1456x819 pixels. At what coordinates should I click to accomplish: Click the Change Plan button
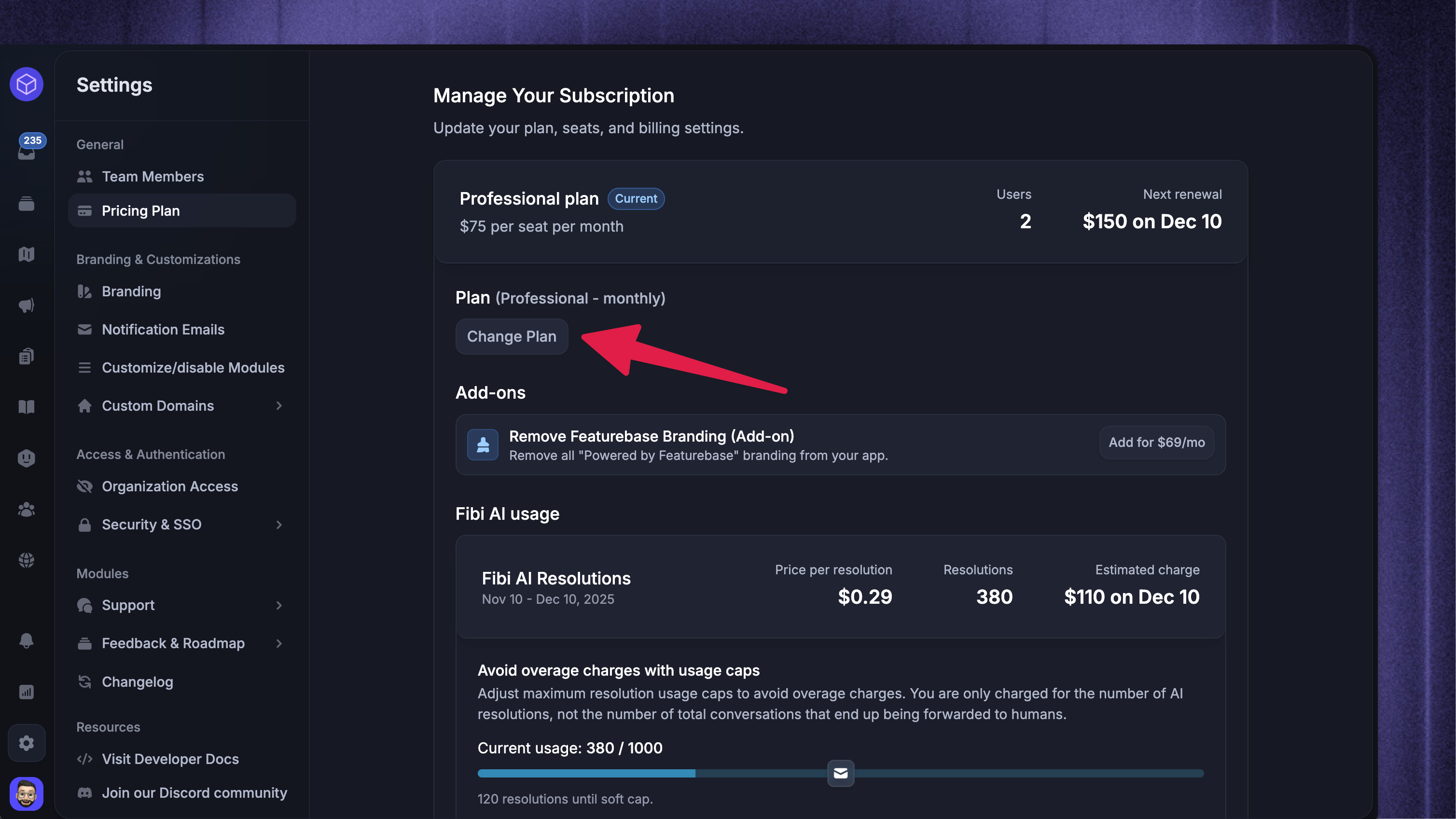[x=512, y=336]
